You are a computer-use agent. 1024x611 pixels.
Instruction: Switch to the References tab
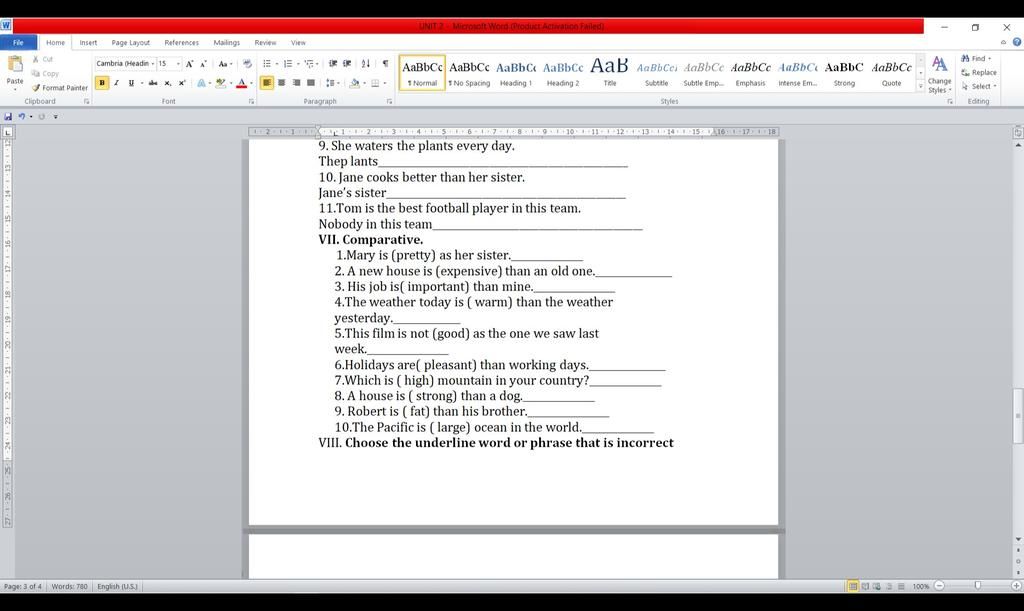point(182,42)
